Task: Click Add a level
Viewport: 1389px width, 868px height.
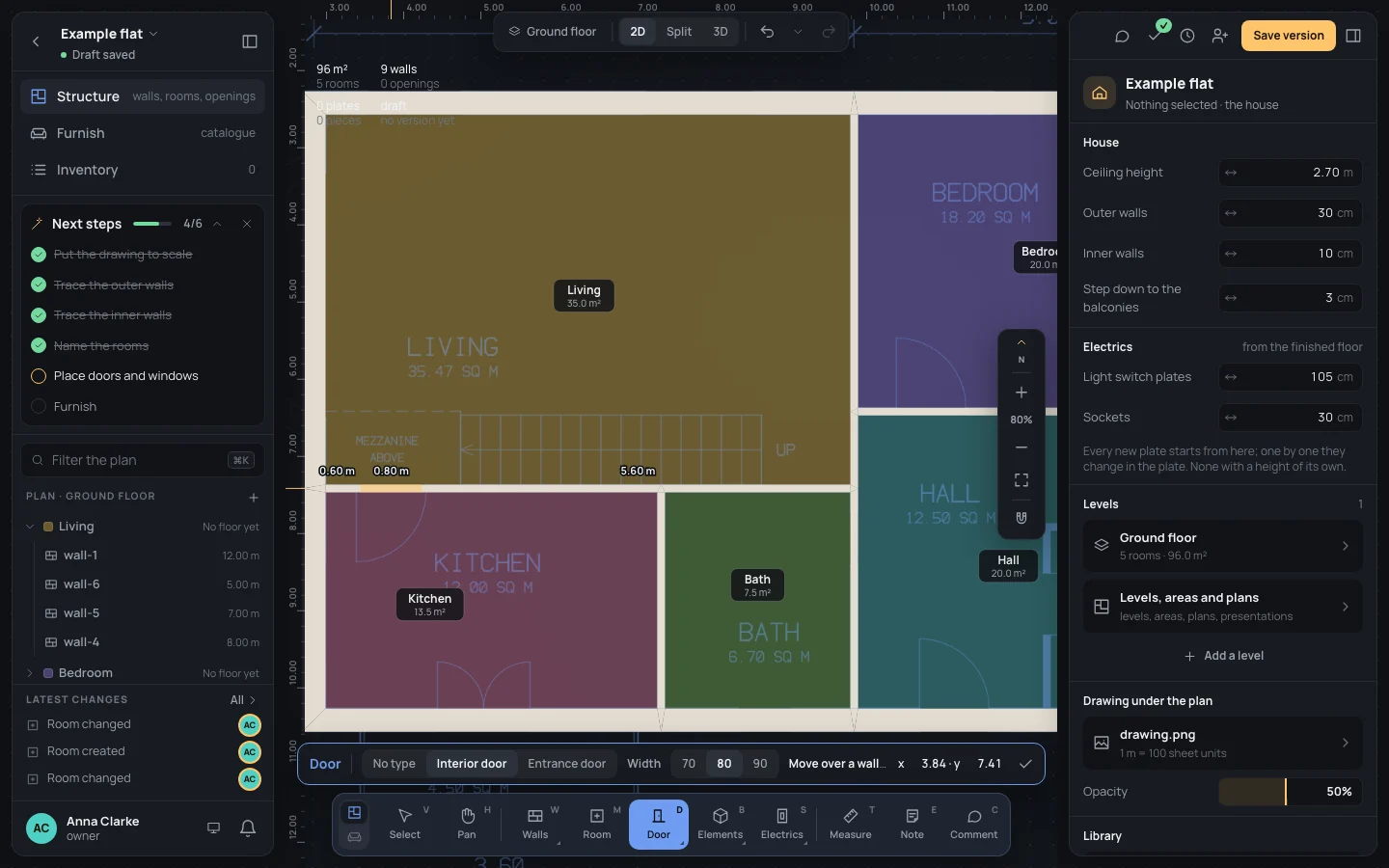Action: (1223, 656)
